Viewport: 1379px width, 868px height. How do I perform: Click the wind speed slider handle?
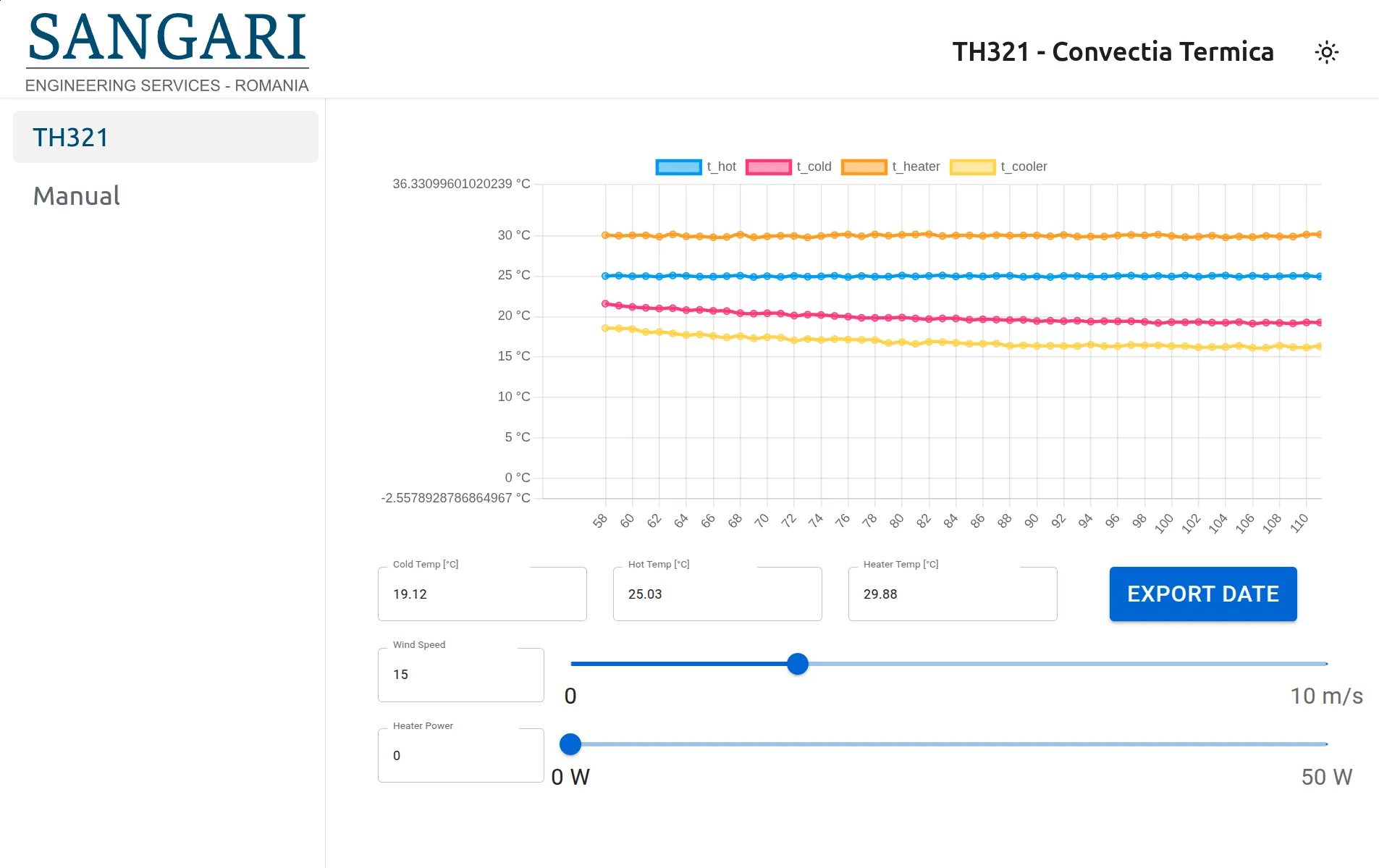click(797, 664)
